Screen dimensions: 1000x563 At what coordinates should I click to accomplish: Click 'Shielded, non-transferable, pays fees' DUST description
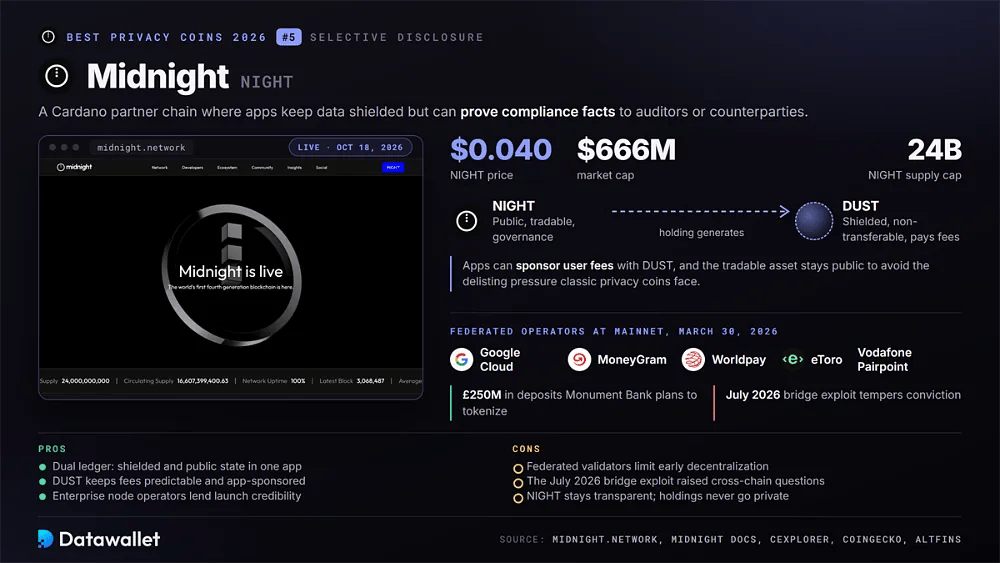point(901,230)
